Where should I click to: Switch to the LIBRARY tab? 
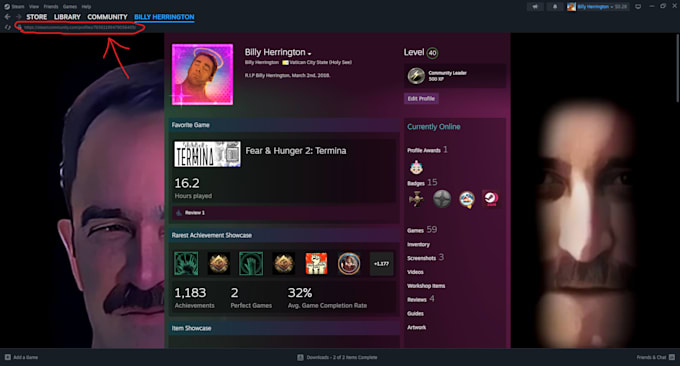point(67,17)
